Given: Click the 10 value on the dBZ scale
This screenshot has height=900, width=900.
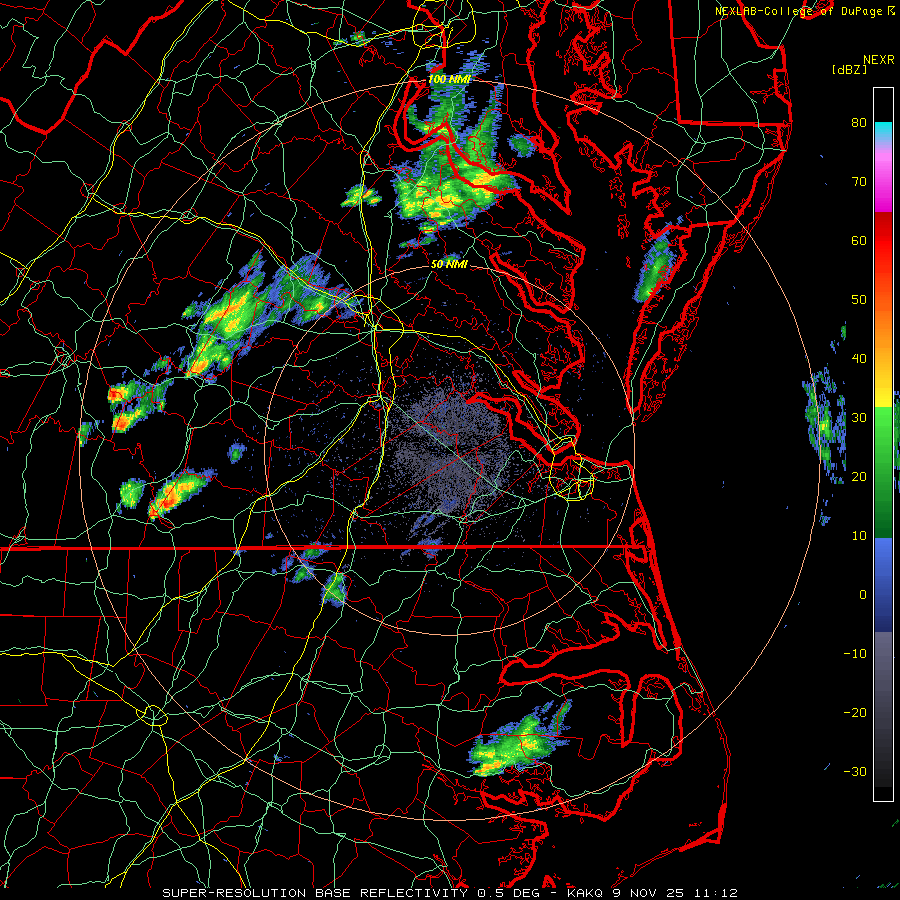Looking at the screenshot, I should click(x=859, y=536).
